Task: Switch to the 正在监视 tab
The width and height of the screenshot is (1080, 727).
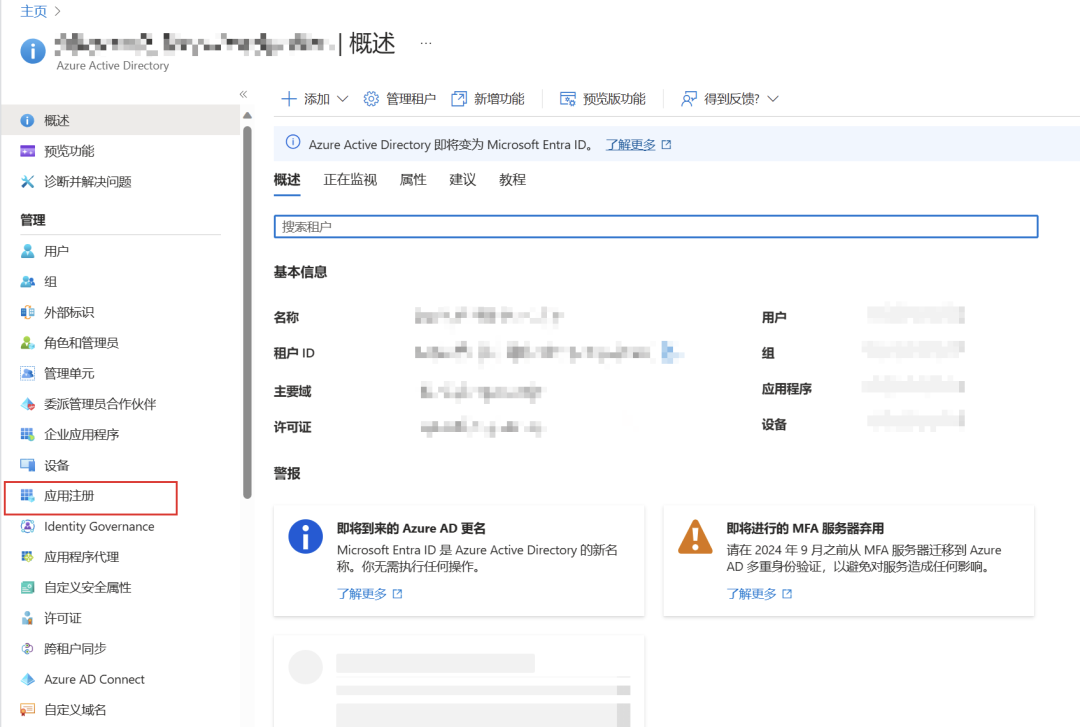Action: pyautogui.click(x=350, y=180)
